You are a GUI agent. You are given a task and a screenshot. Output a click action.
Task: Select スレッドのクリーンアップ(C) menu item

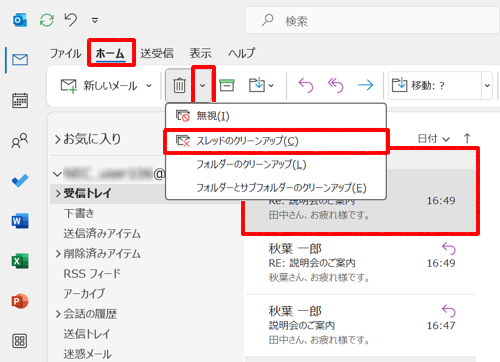276,141
